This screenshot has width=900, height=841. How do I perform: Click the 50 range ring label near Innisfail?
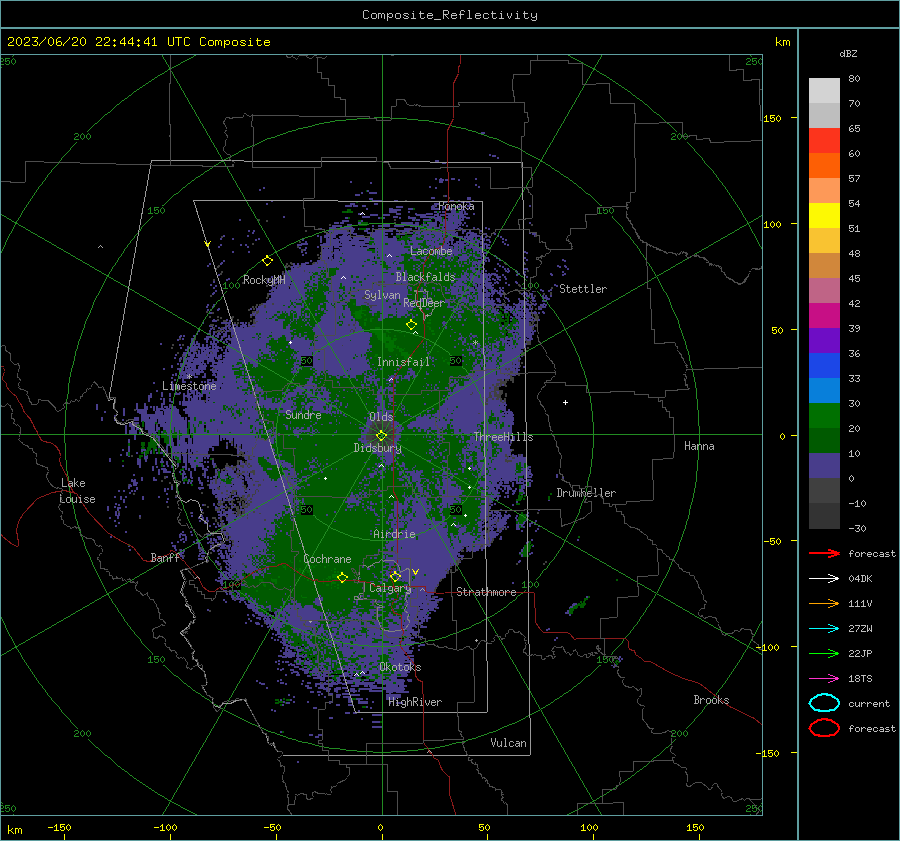coord(456,361)
